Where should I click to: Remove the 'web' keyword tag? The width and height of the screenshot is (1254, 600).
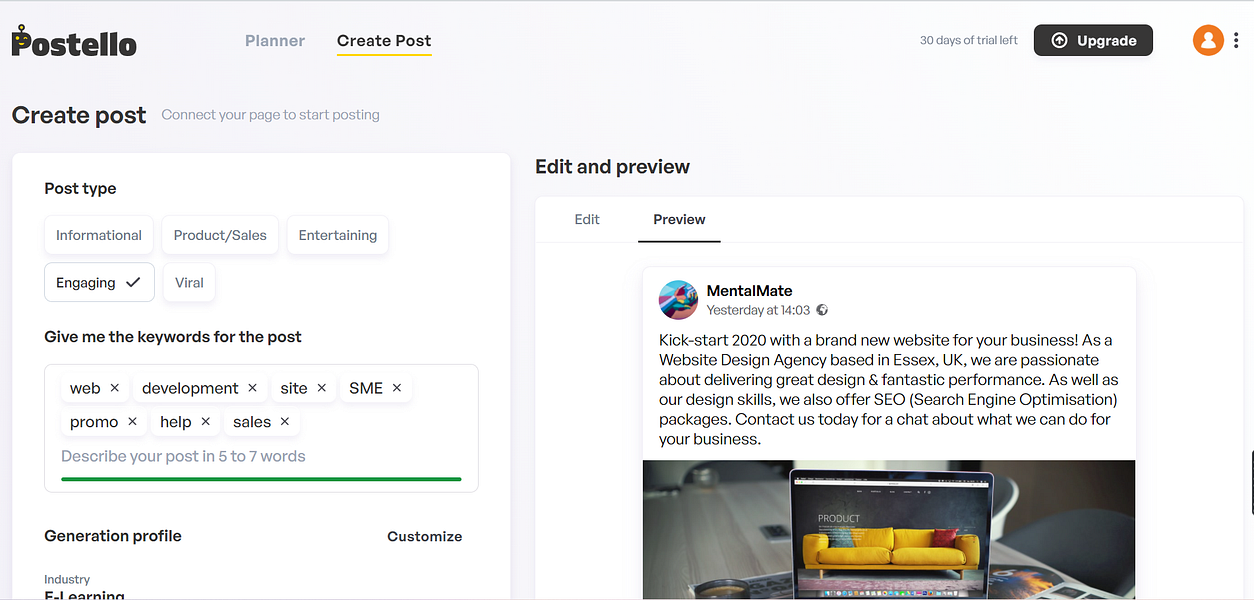tap(115, 388)
